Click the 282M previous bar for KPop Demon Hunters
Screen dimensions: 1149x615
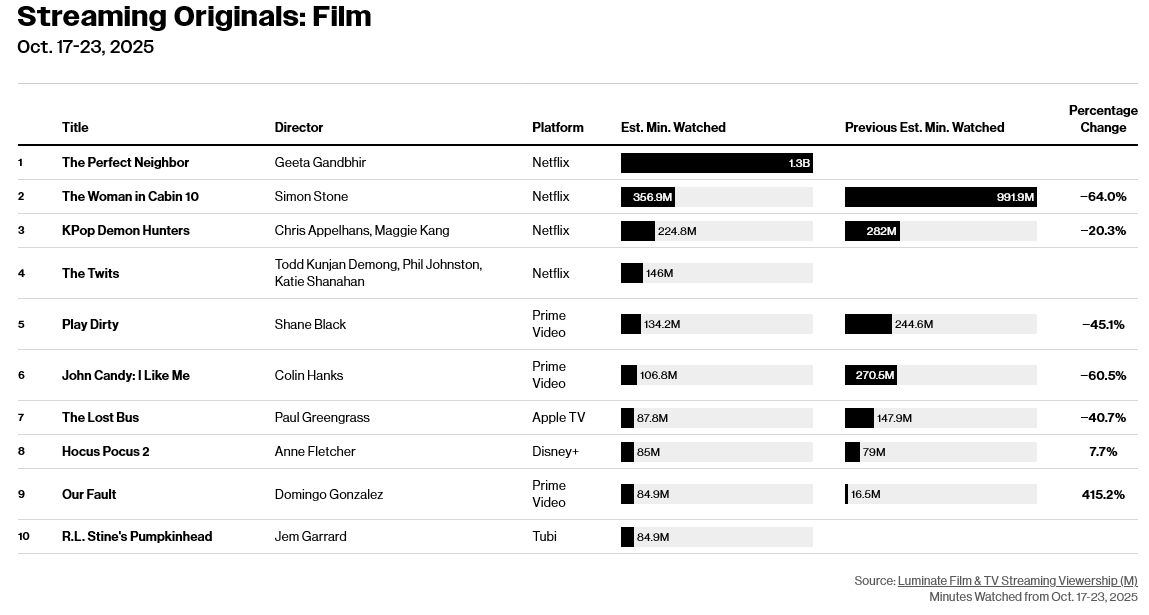[x=872, y=231]
